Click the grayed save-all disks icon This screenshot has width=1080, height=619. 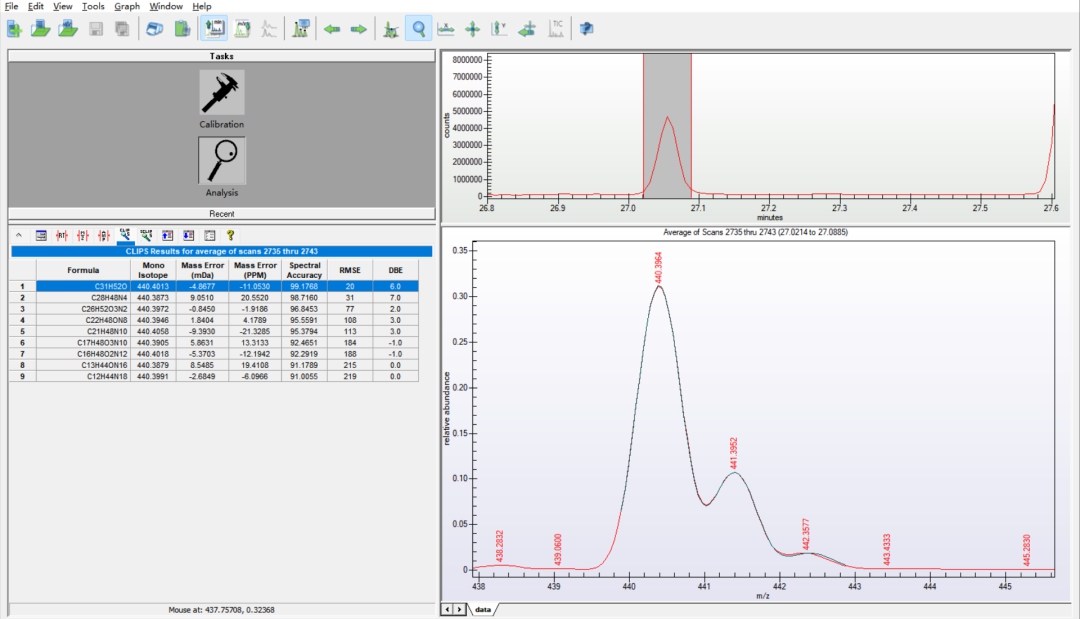(x=122, y=29)
